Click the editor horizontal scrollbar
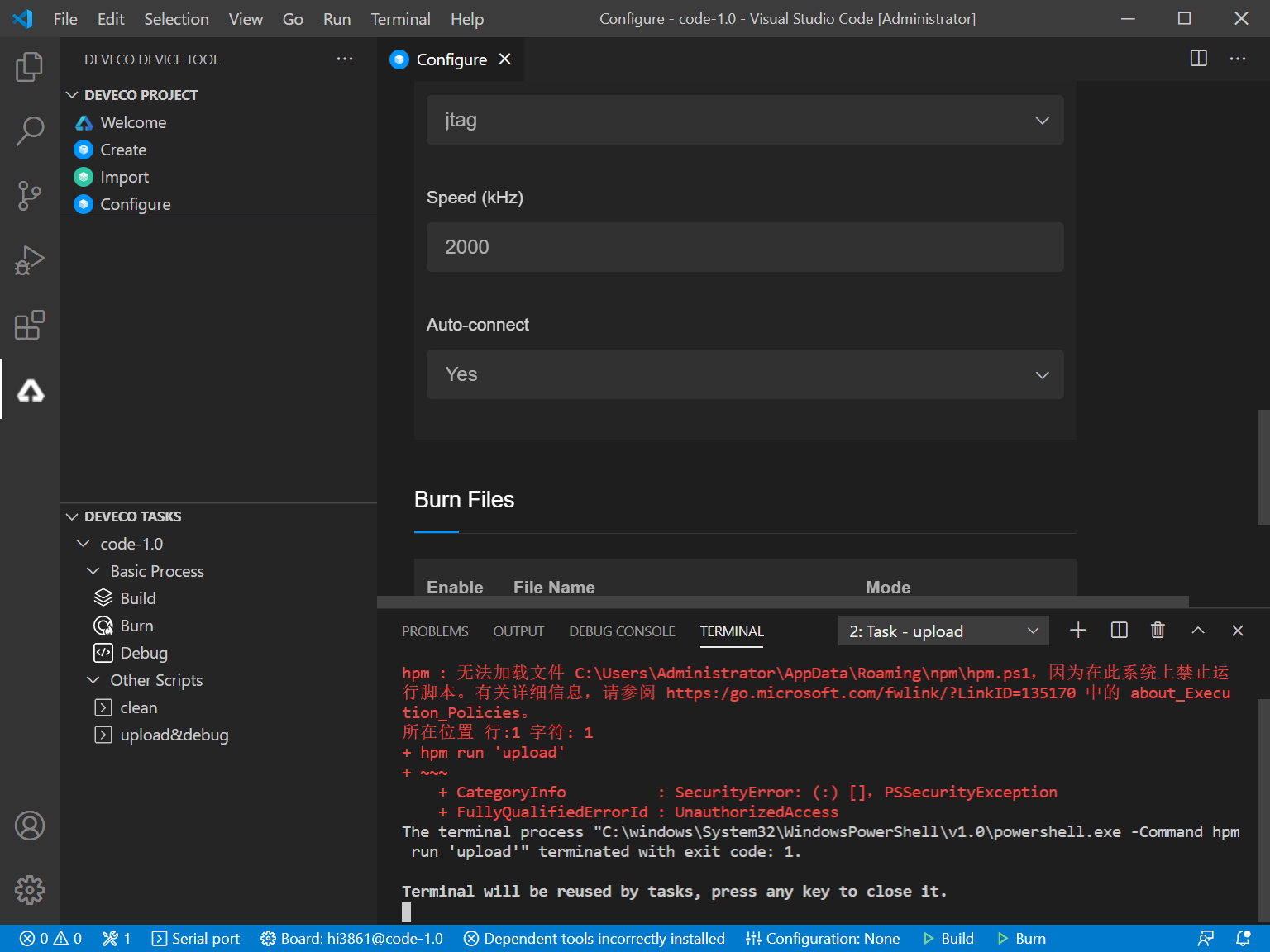This screenshot has height=952, width=1270. pos(783,602)
